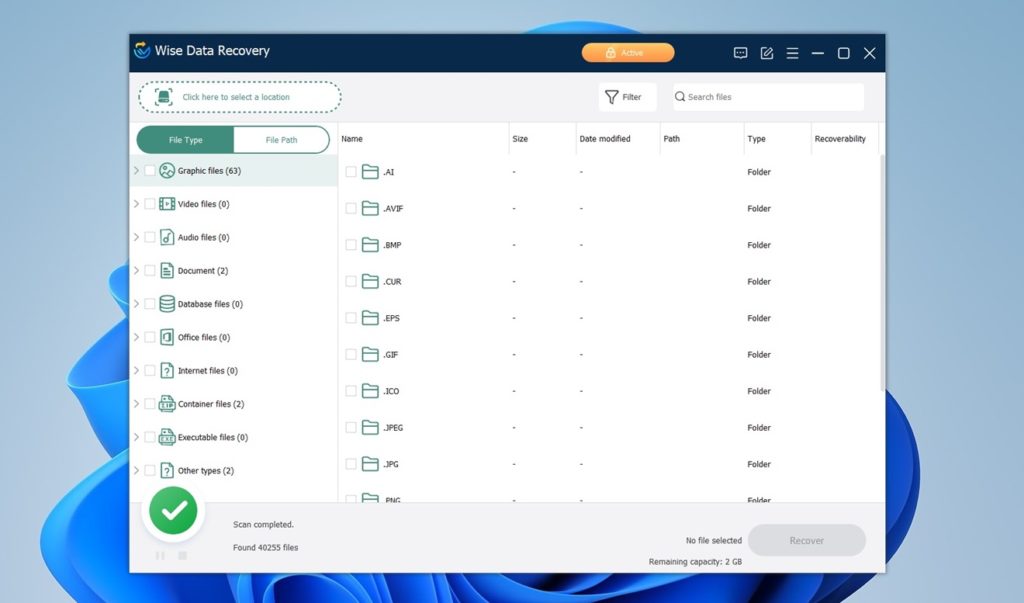Select the File Type tab
This screenshot has width=1024, height=603.
(186, 140)
